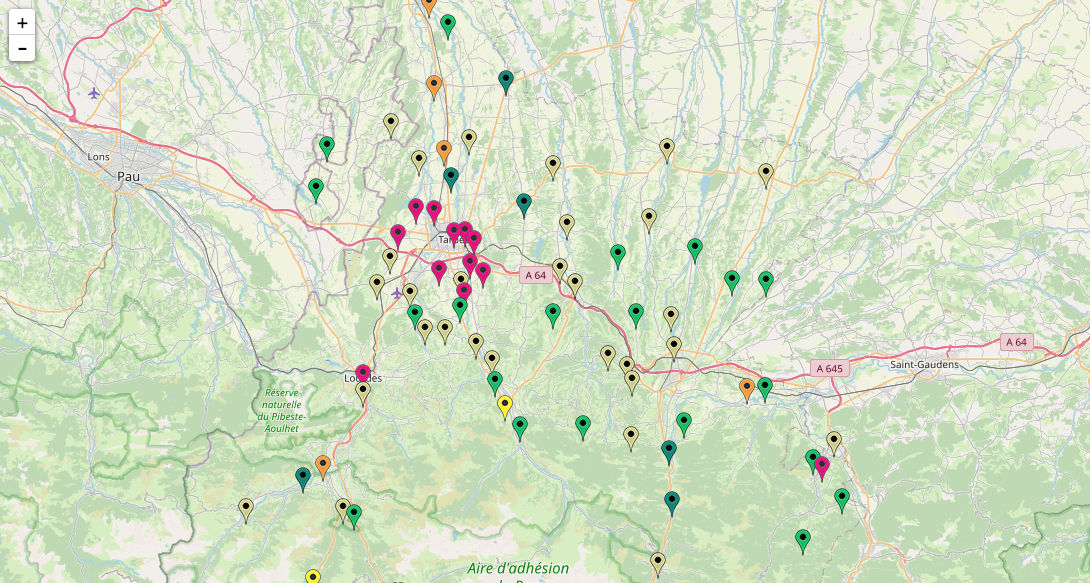Click Réserve naturelle du Pibeste-Aoulhet label
The image size is (1090, 583).
[282, 410]
